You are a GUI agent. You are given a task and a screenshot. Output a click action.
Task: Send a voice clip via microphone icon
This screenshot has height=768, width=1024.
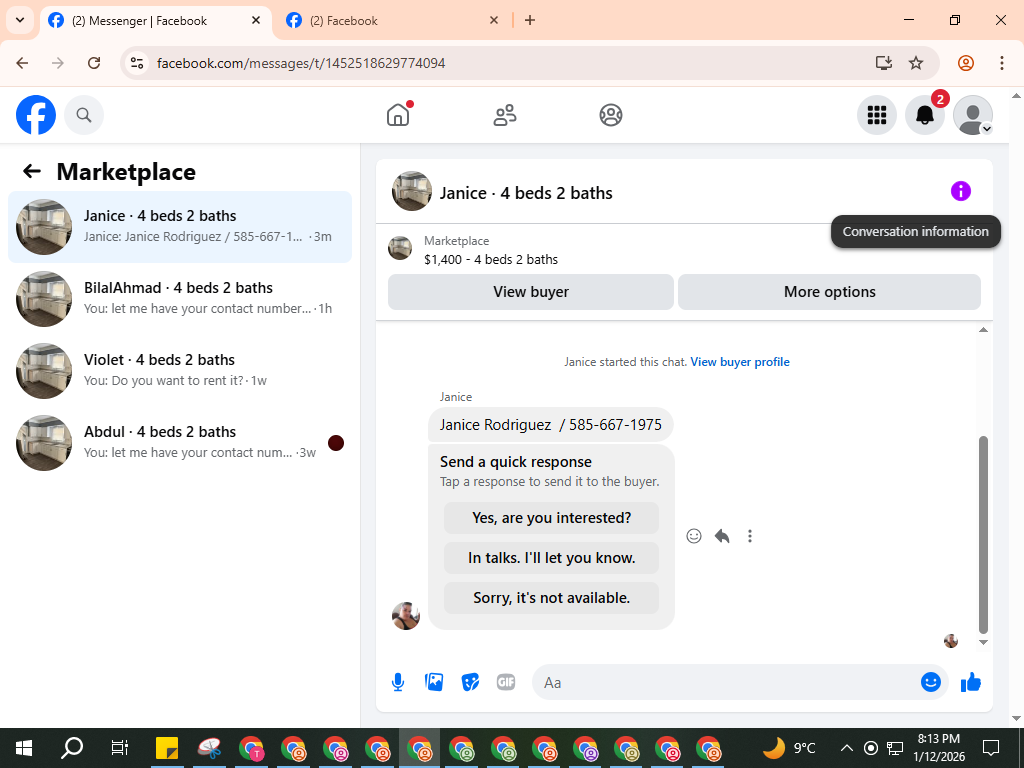pyautogui.click(x=398, y=682)
